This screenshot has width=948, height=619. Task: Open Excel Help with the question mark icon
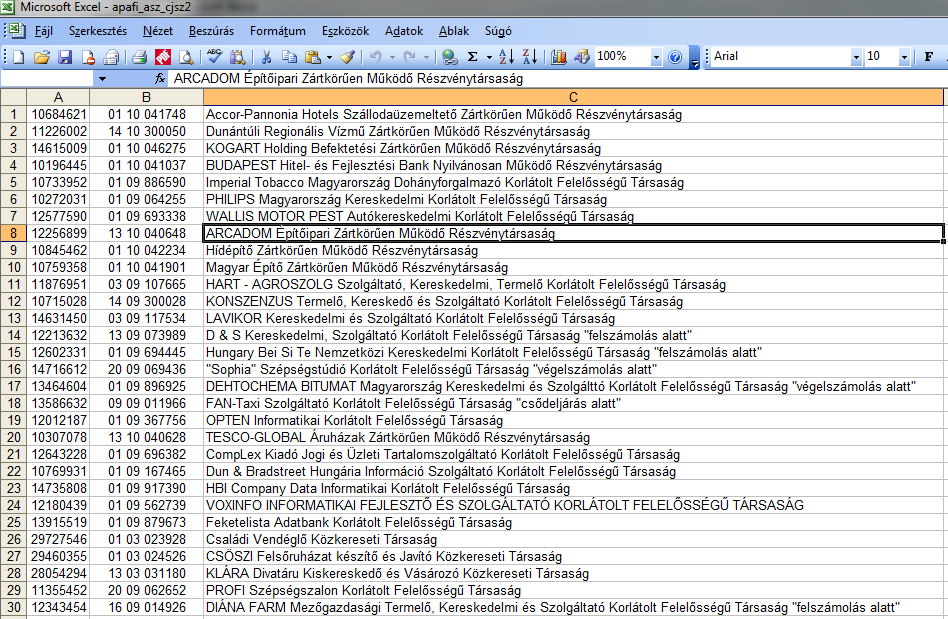pyautogui.click(x=675, y=57)
